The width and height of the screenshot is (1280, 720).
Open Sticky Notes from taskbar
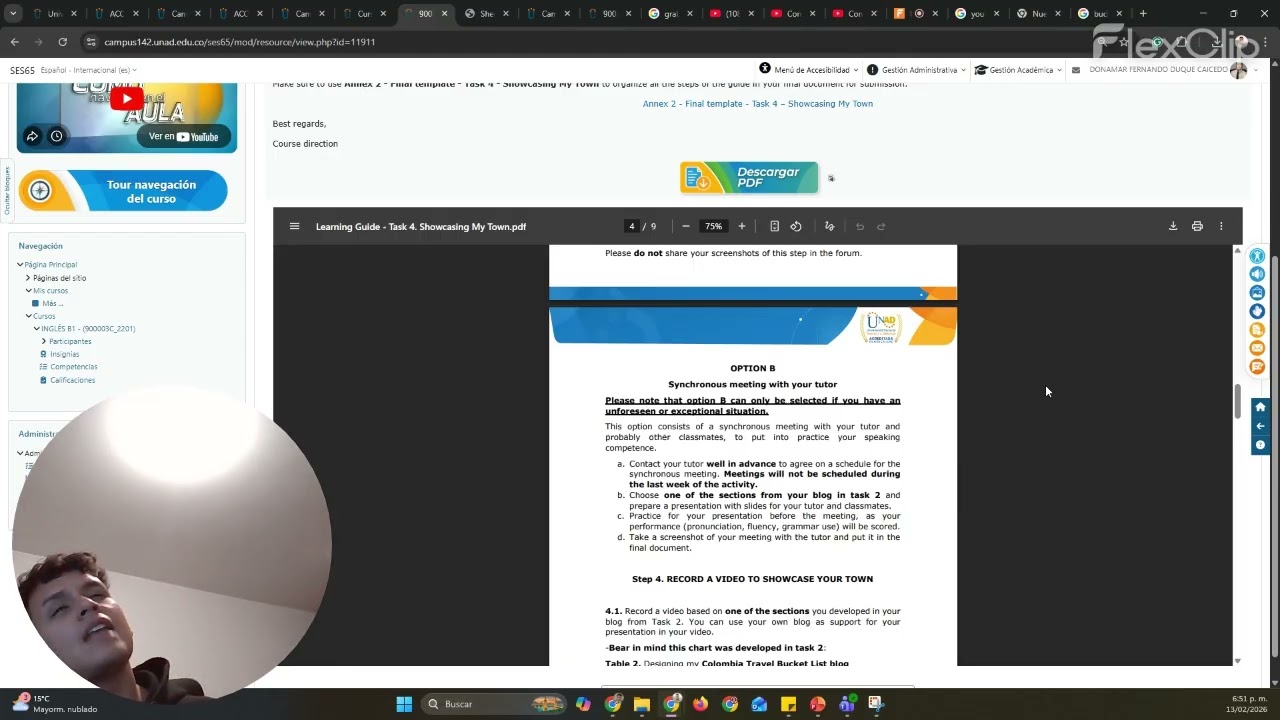pyautogui.click(x=788, y=704)
